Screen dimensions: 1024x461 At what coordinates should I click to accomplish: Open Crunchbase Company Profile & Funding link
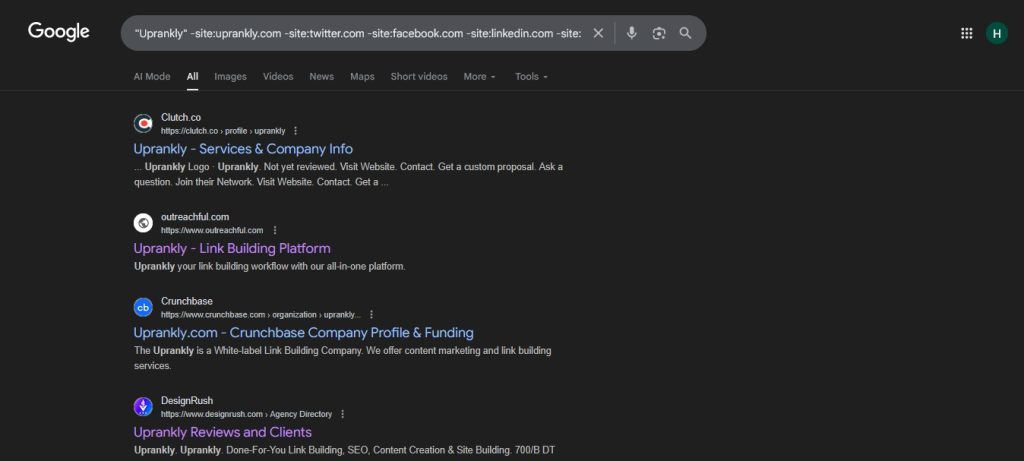[x=304, y=332]
